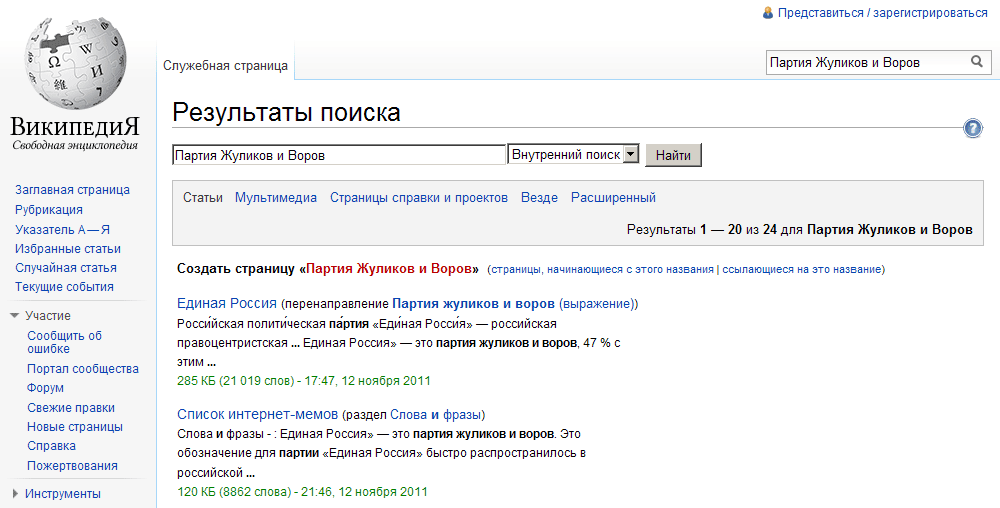Open the Внутренний поиск dropdown

point(630,155)
